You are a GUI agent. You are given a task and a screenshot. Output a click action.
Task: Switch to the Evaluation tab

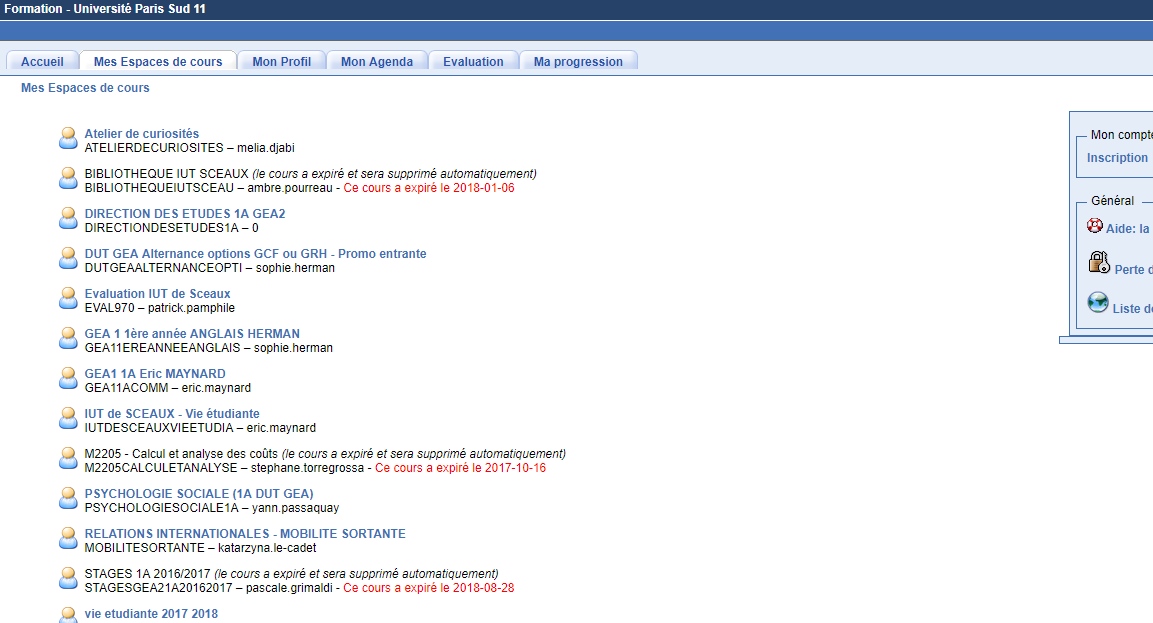coord(473,62)
